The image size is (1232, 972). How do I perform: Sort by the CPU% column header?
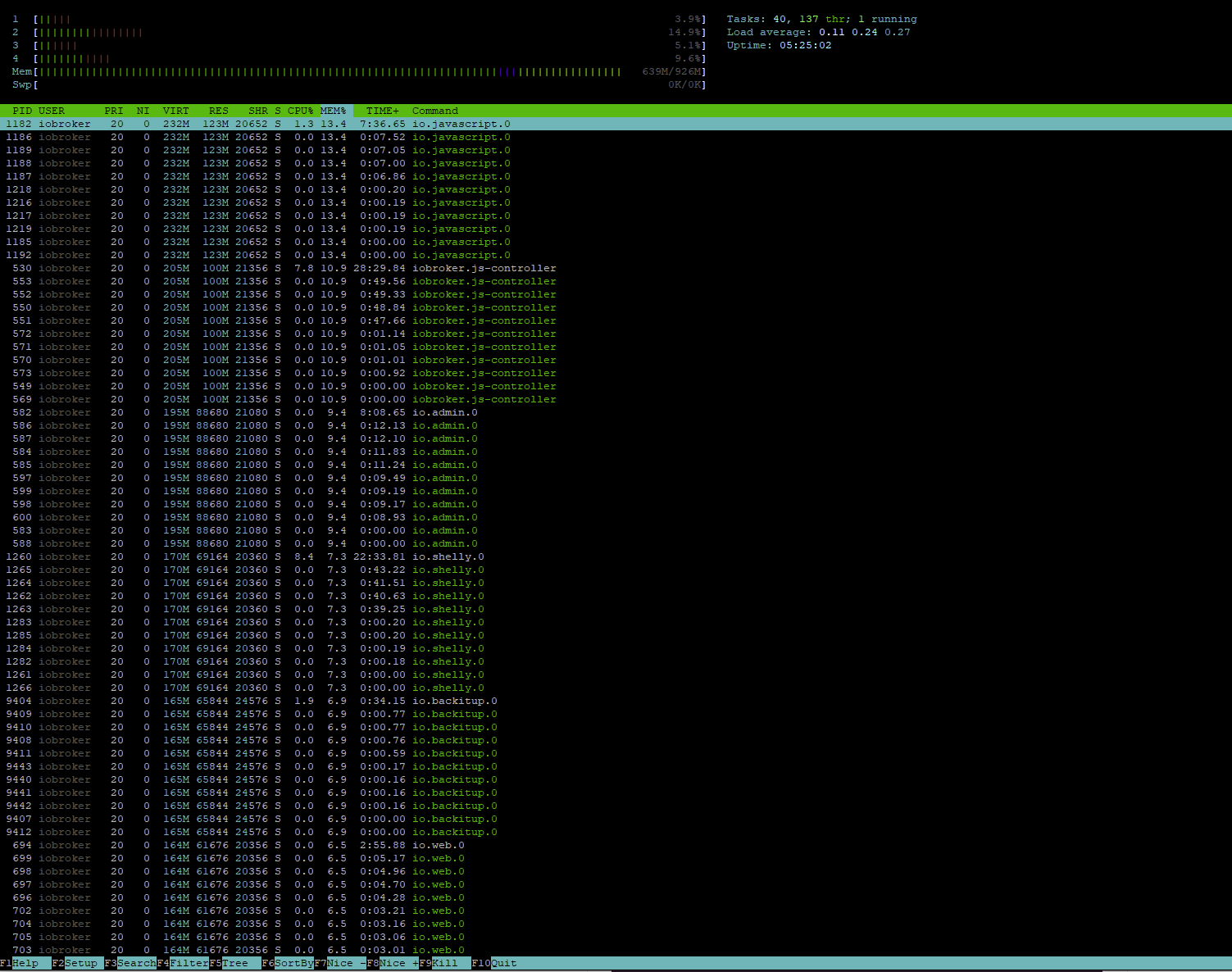pos(301,111)
